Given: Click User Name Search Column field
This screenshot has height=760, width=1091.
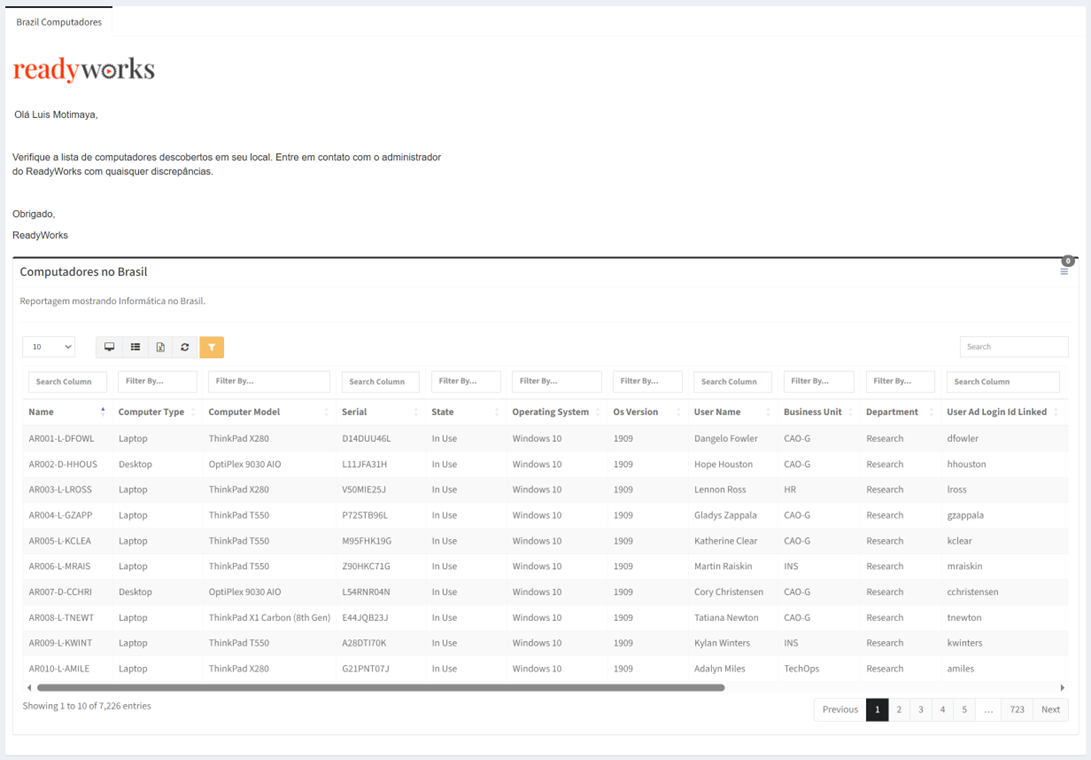Looking at the screenshot, I should point(733,381).
